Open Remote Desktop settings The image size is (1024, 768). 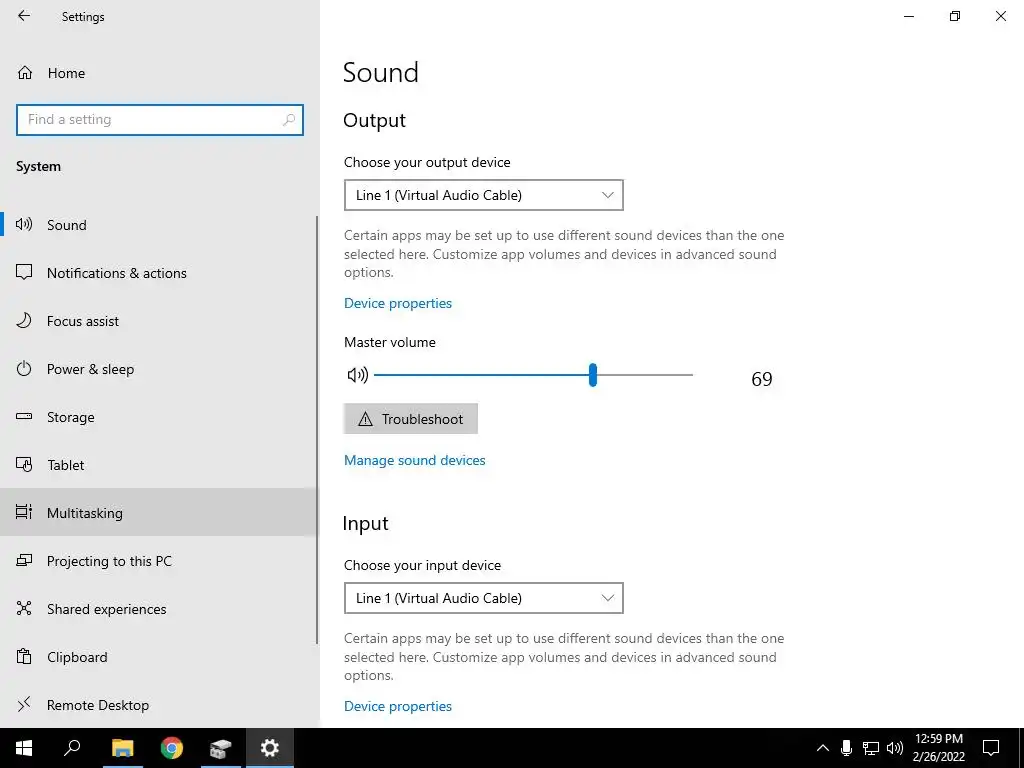pos(160,705)
